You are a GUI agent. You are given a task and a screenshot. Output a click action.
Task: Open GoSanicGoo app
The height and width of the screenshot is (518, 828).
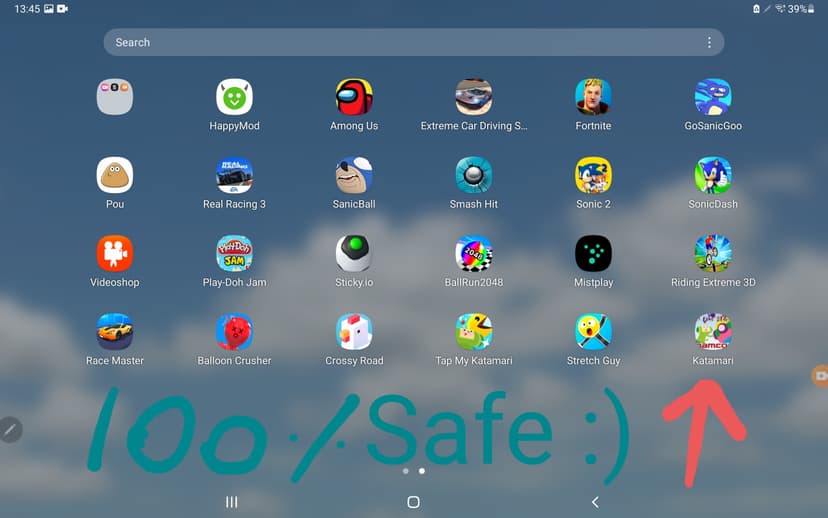(713, 97)
